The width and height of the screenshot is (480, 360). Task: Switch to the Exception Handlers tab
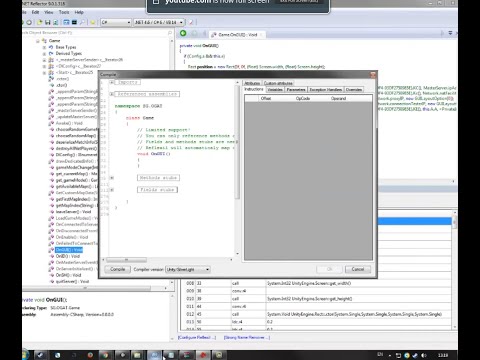click(326, 90)
